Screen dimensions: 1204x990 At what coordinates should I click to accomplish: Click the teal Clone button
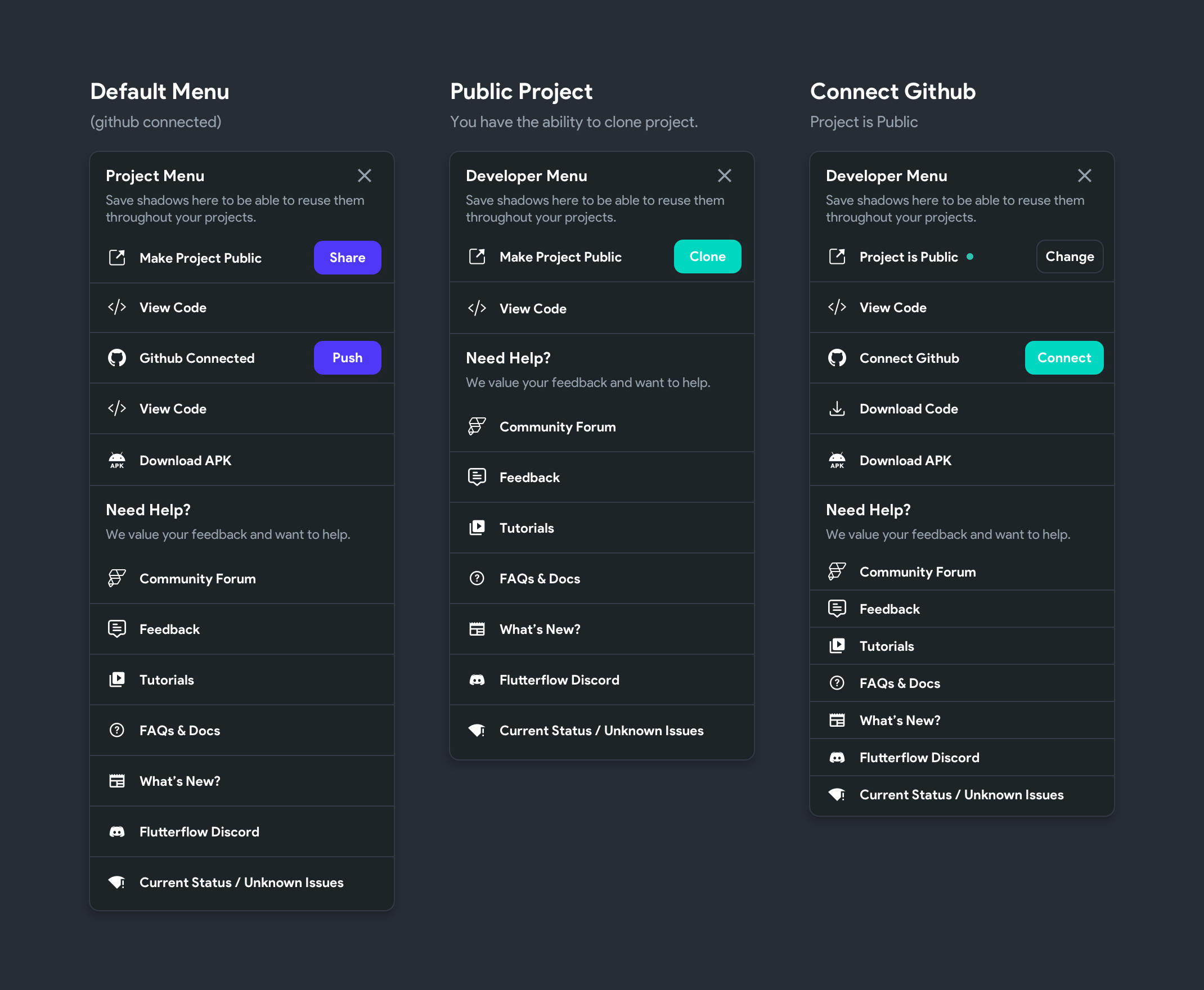point(707,256)
